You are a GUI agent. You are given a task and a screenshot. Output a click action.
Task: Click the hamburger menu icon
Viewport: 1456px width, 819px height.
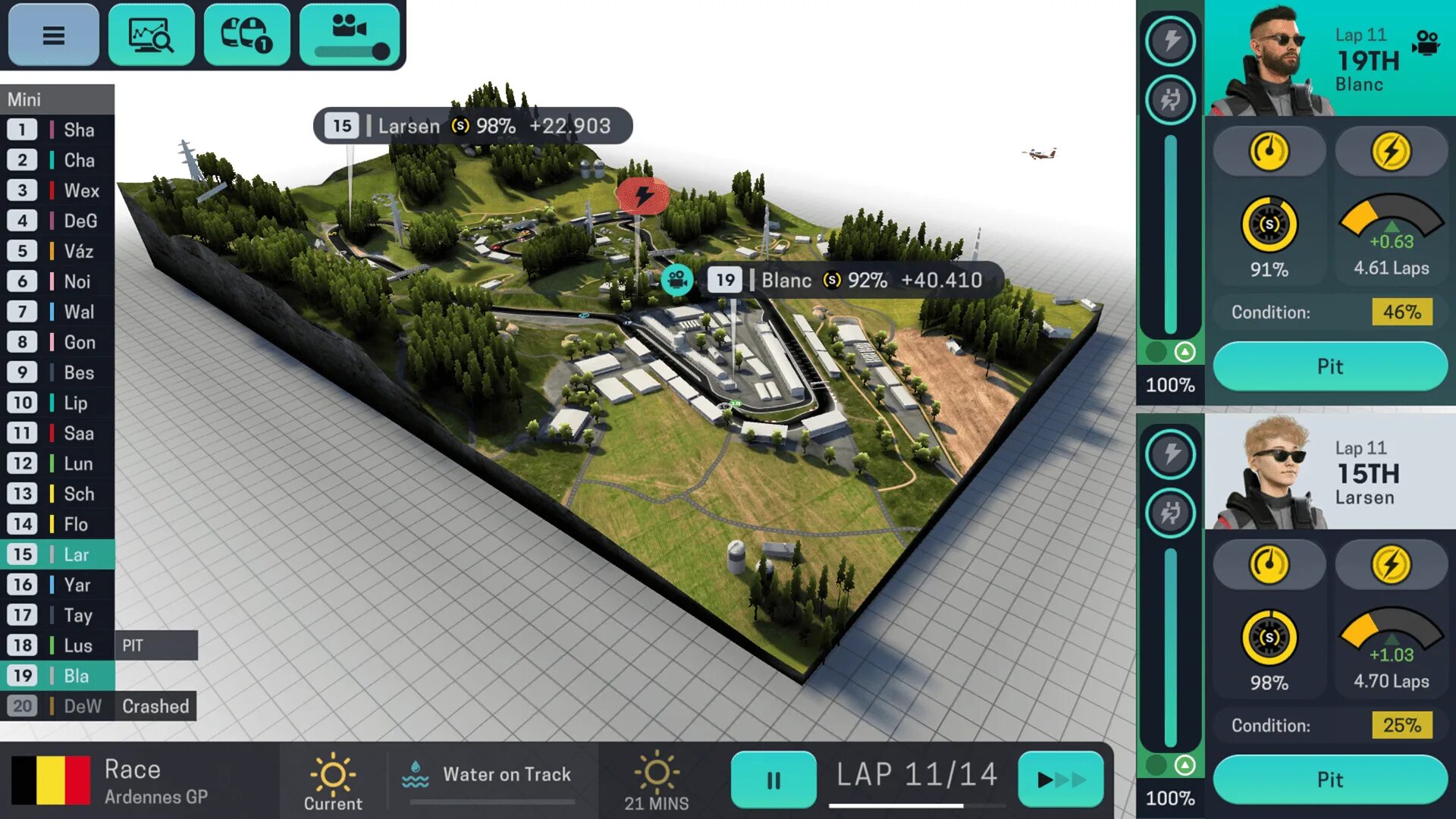click(x=55, y=35)
